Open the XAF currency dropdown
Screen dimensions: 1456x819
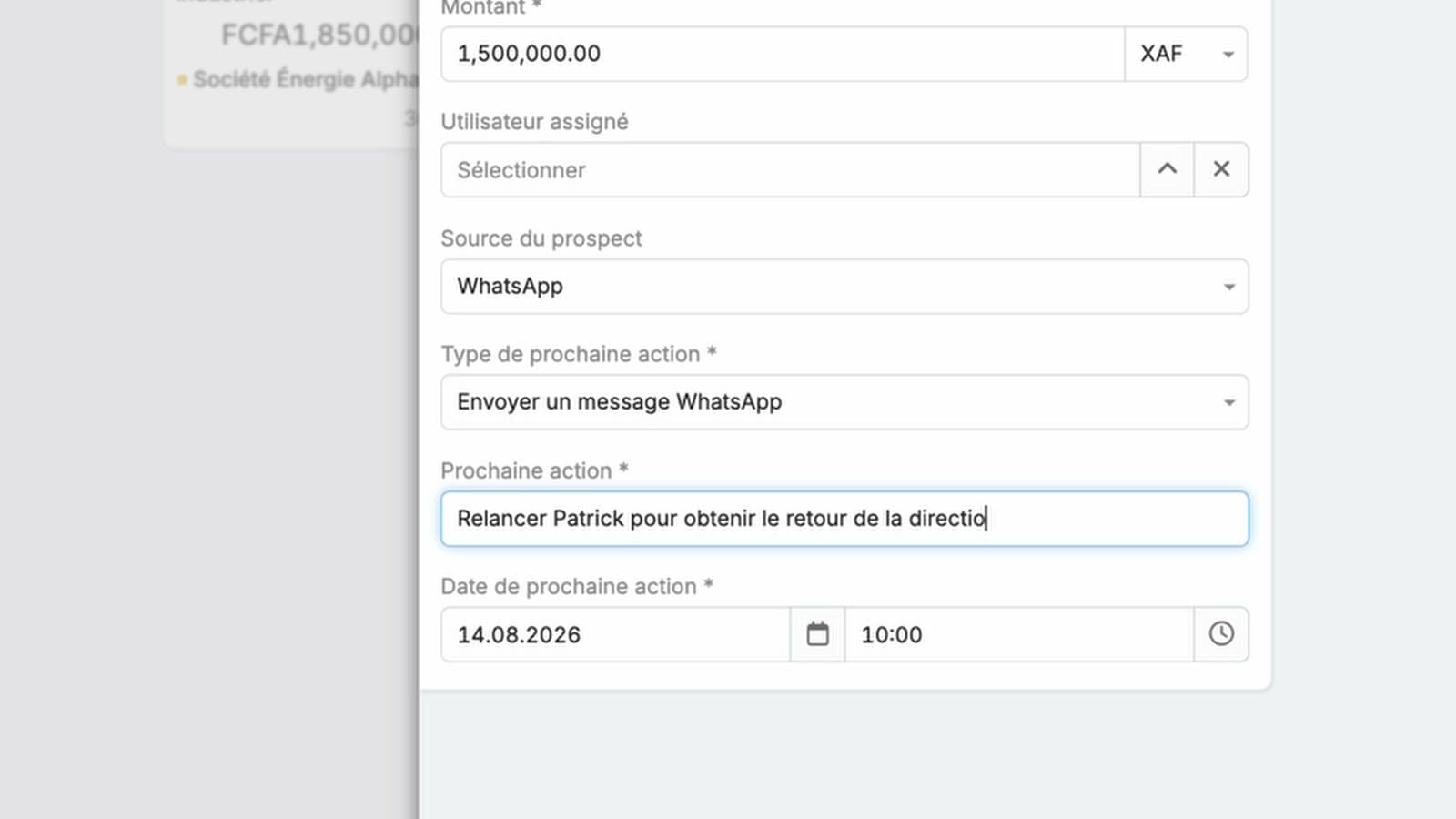tap(1187, 54)
